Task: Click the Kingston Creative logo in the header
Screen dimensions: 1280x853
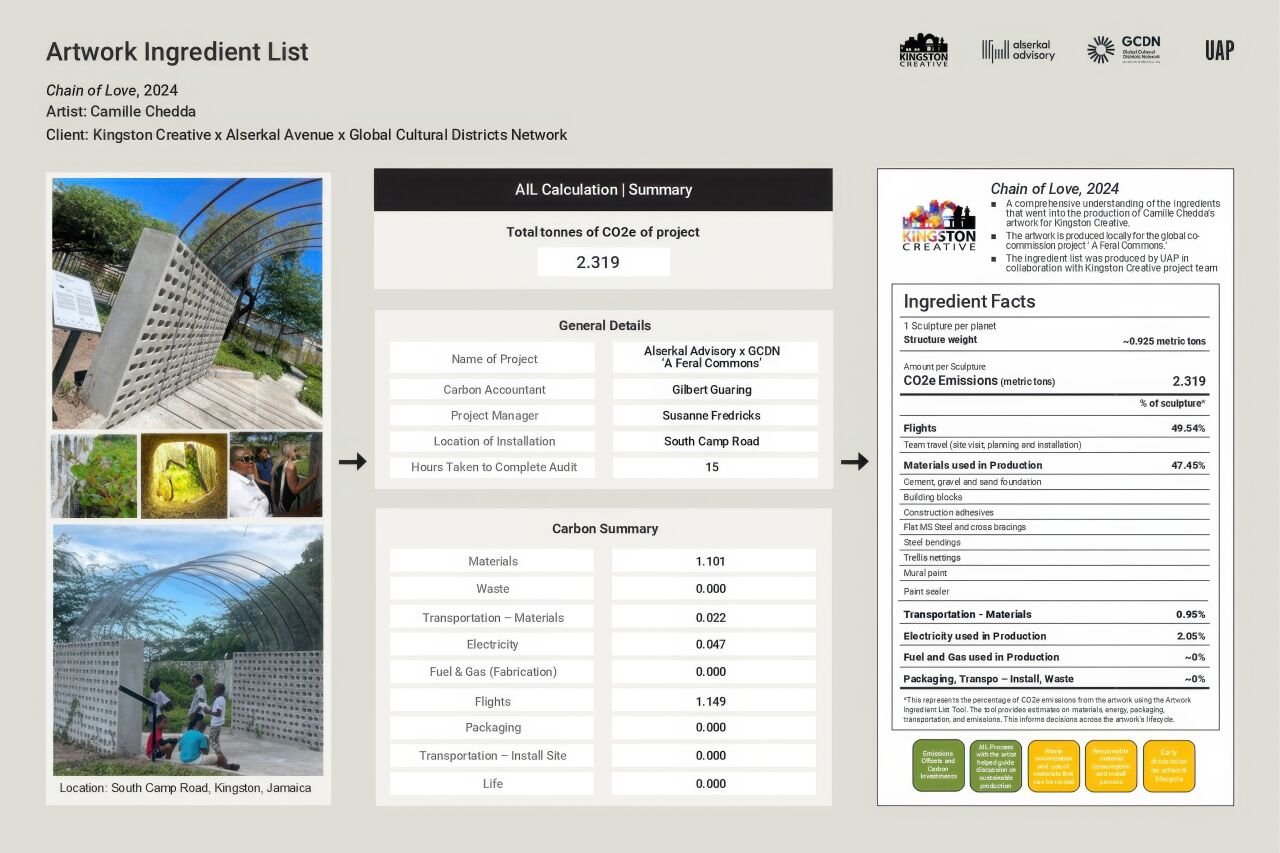Action: [x=923, y=50]
